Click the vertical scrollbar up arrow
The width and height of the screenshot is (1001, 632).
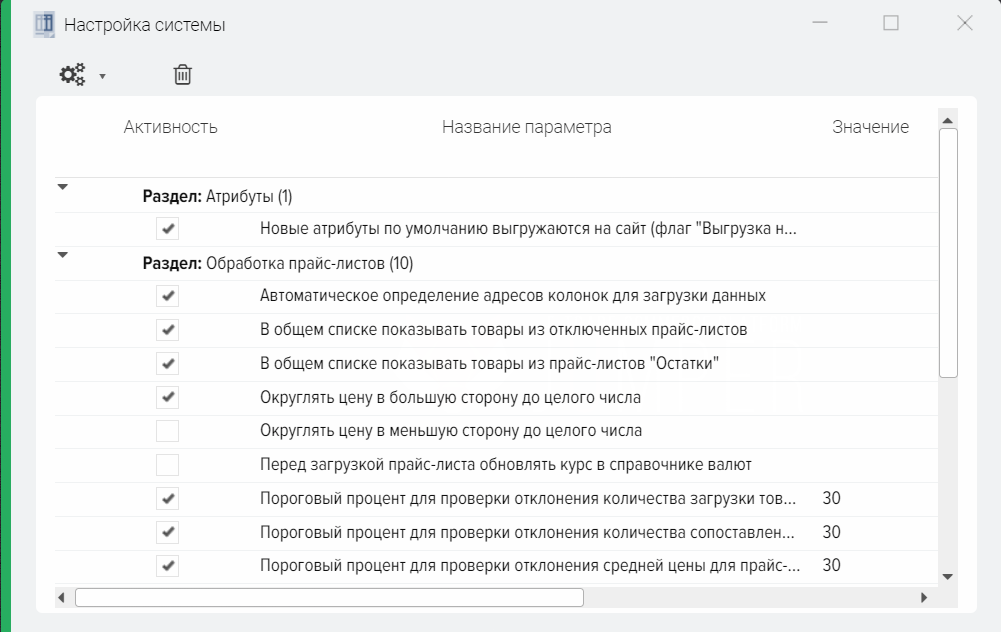(948, 120)
